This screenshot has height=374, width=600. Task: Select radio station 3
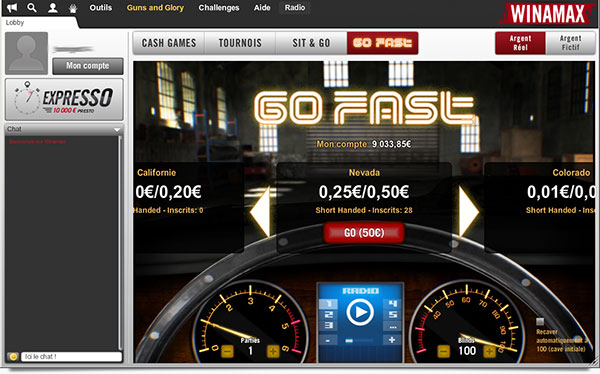[x=328, y=326]
